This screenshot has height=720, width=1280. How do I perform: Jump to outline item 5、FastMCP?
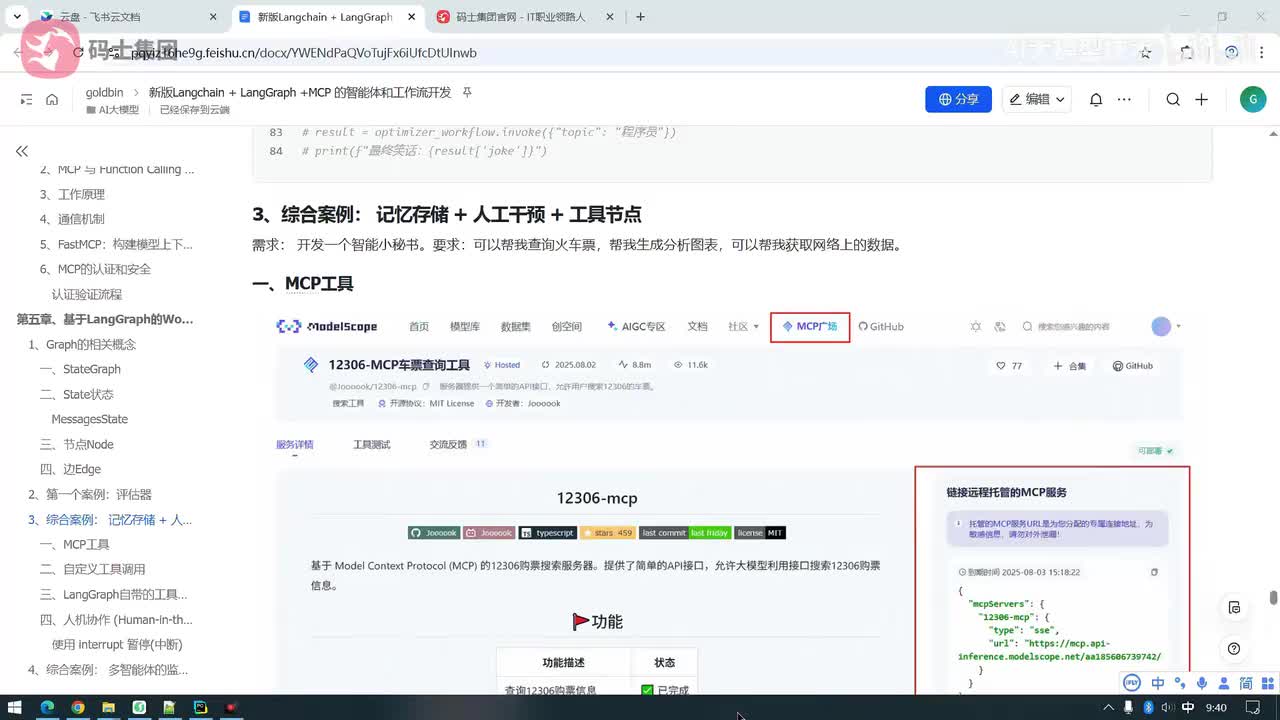click(116, 244)
